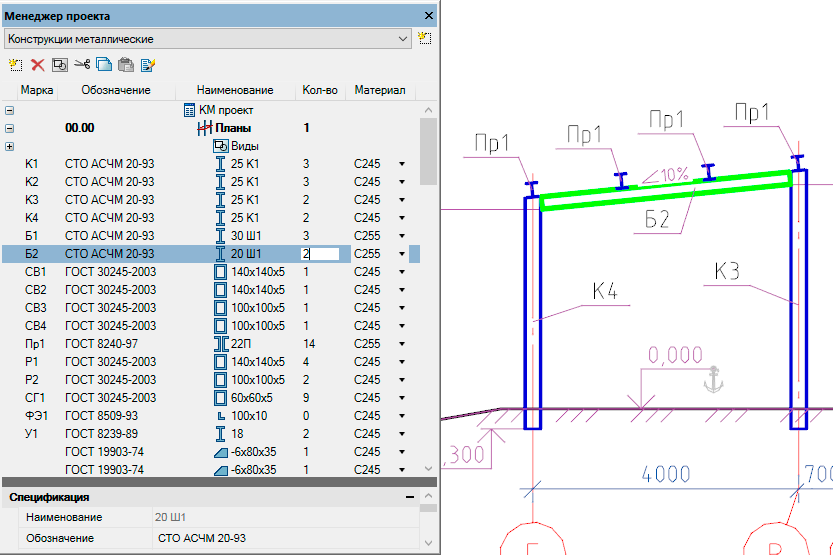Click the Материал column header
Screen dimensions: 833x555
380,90
